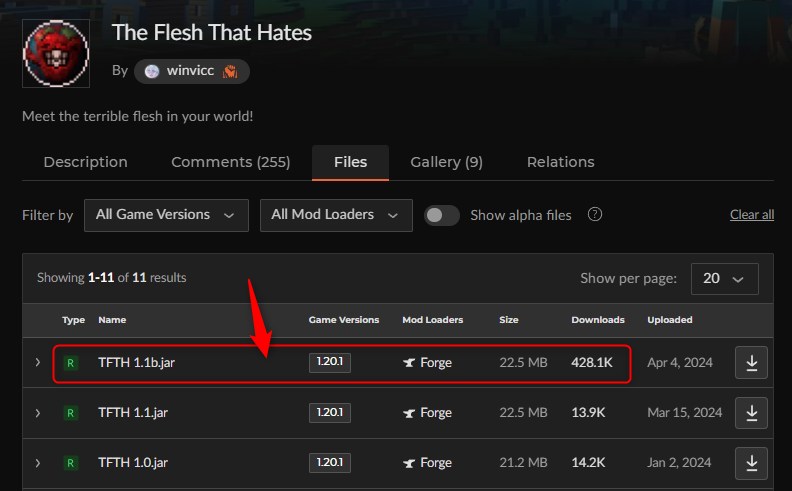
Task: Click the author badge icon next to winvicc
Action: (230, 71)
